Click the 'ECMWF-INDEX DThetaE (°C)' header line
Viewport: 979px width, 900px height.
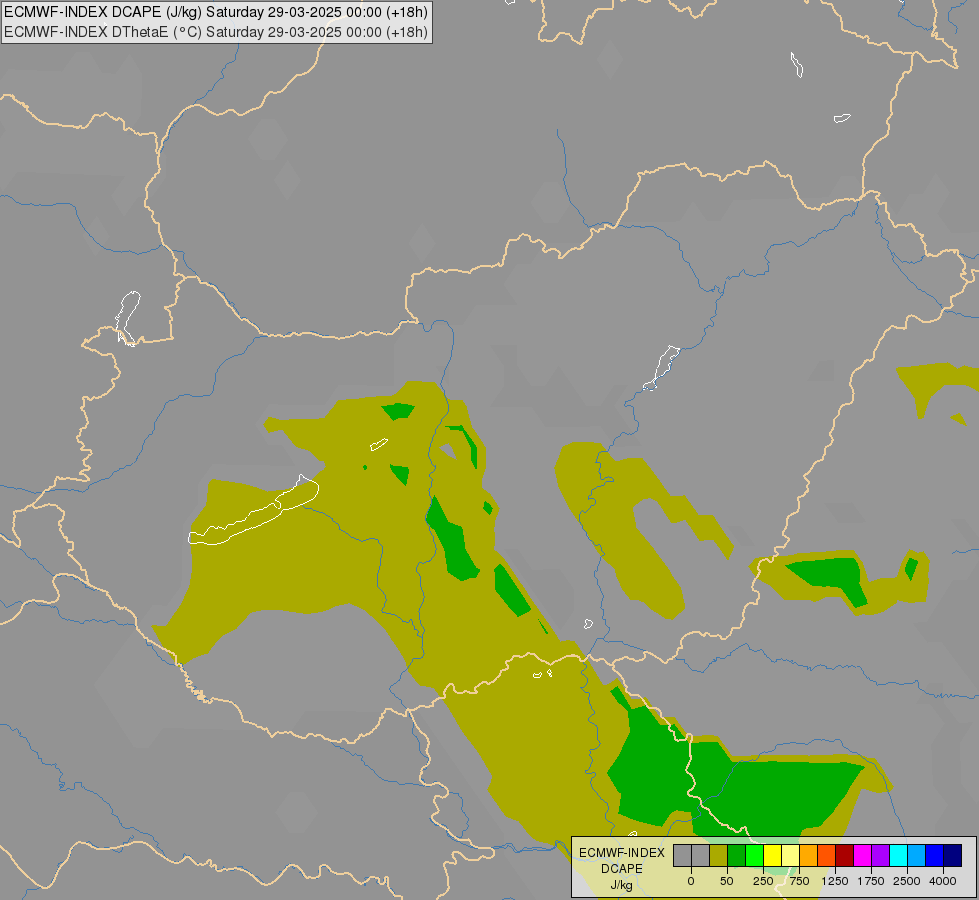pos(216,32)
